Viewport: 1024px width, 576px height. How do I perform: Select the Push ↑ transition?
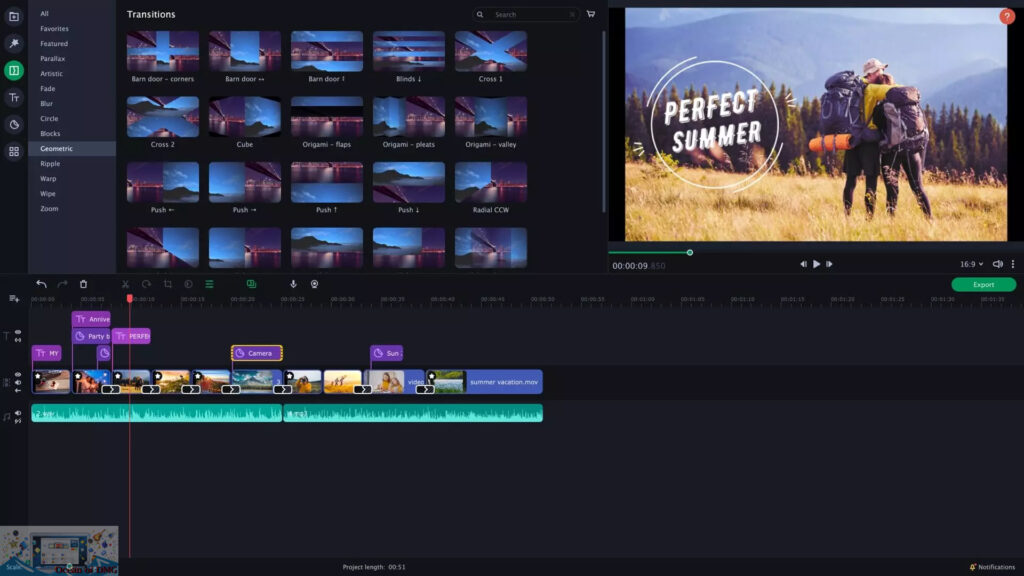(x=327, y=182)
